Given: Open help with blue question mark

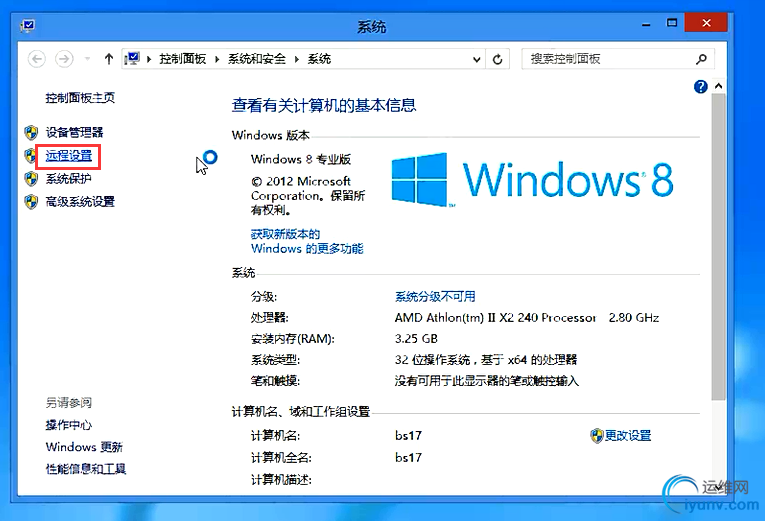Looking at the screenshot, I should point(701,87).
